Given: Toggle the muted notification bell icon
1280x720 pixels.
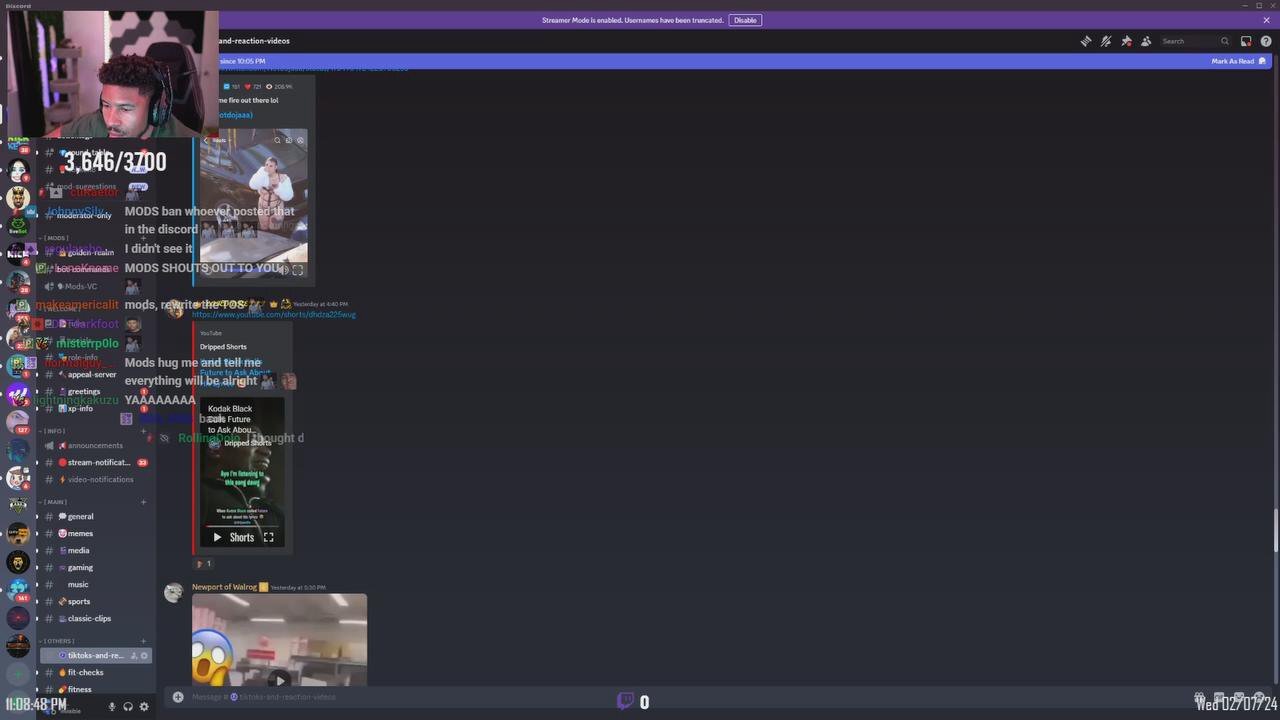Looking at the screenshot, I should point(1106,41).
